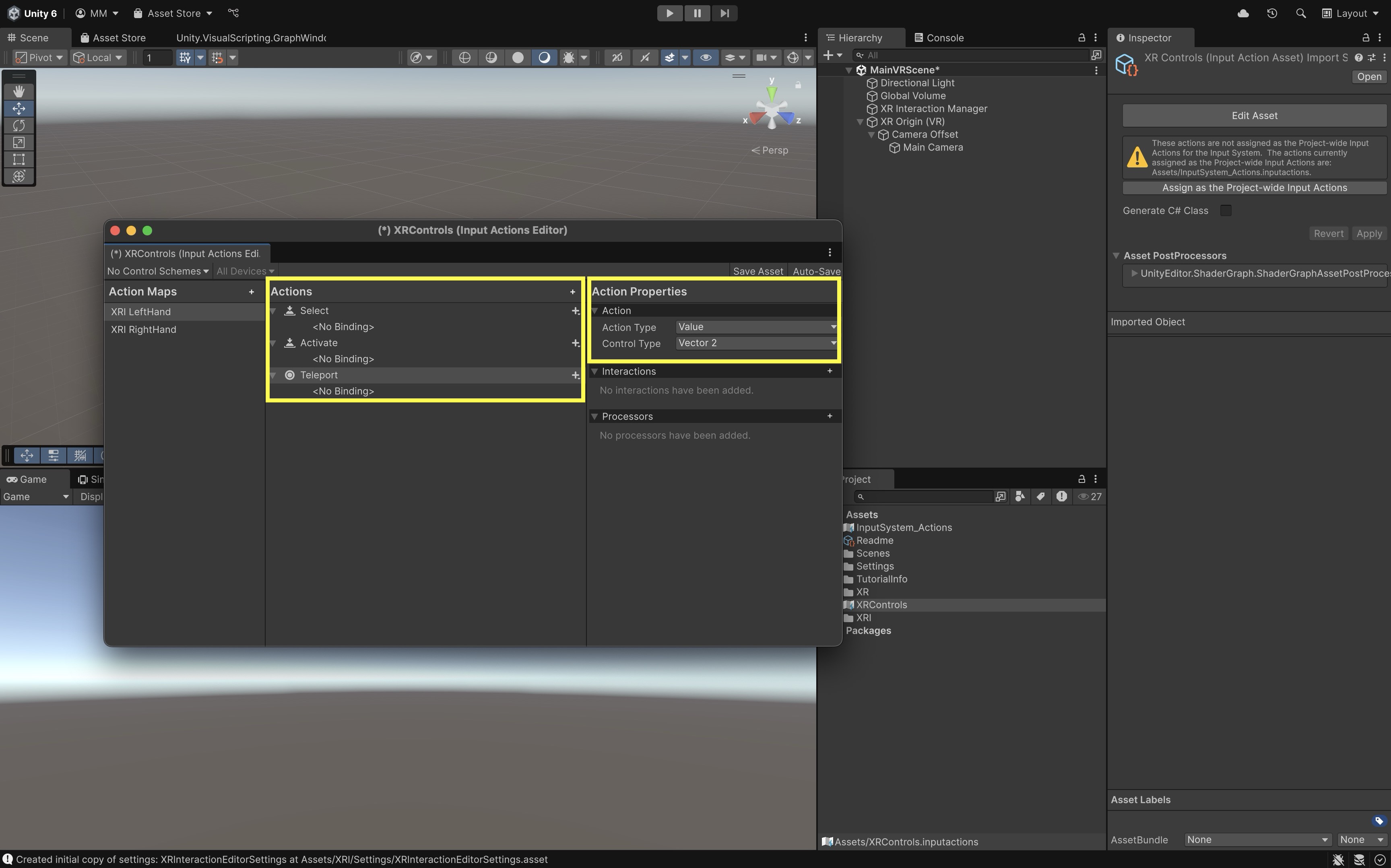
Task: Select the Rect transform tool
Action: [x=19, y=160]
